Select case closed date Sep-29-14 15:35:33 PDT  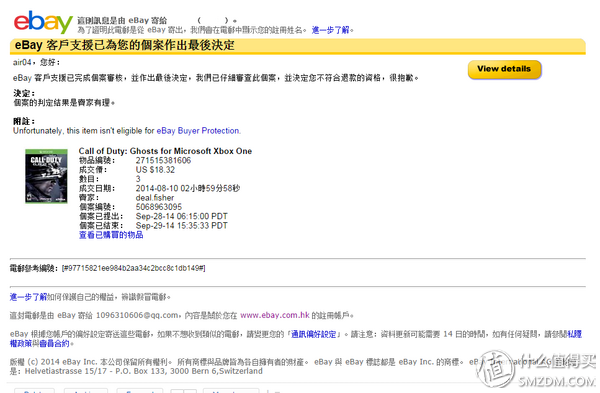[x=182, y=226]
